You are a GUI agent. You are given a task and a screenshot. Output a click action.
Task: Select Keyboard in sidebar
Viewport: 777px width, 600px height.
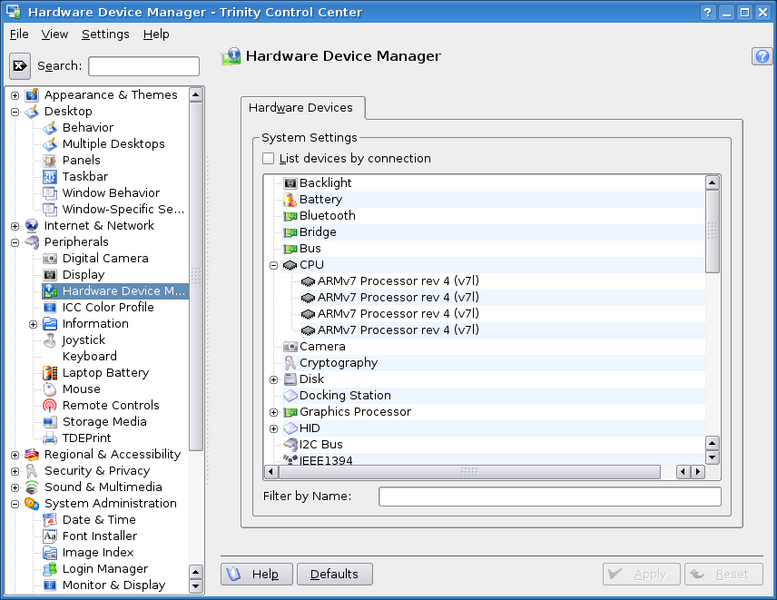point(89,356)
